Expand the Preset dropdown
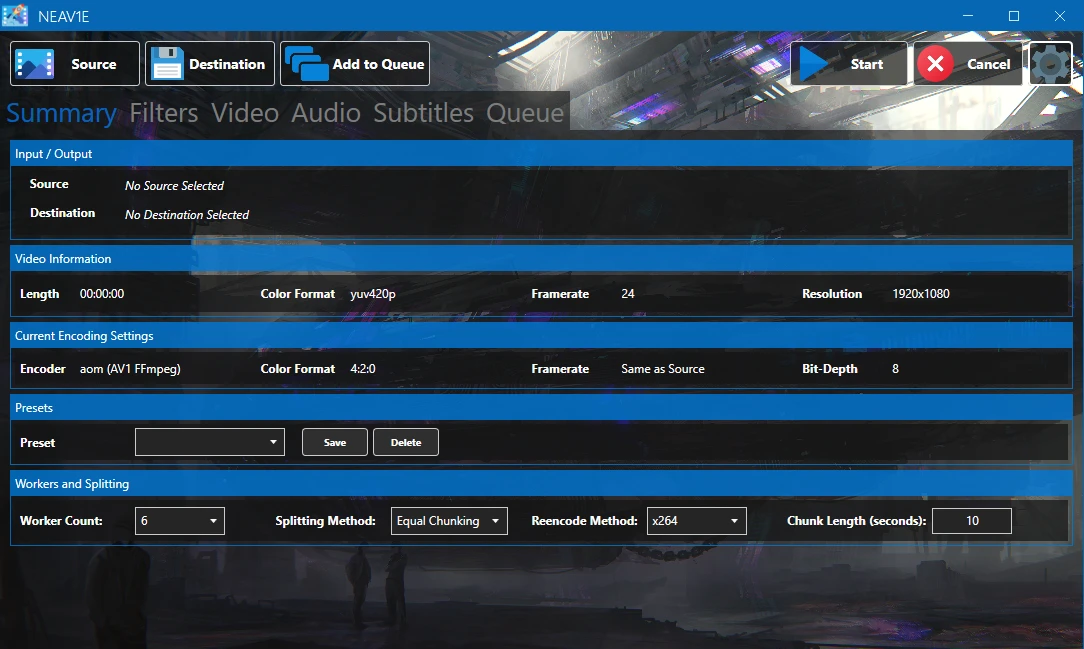 (x=209, y=442)
